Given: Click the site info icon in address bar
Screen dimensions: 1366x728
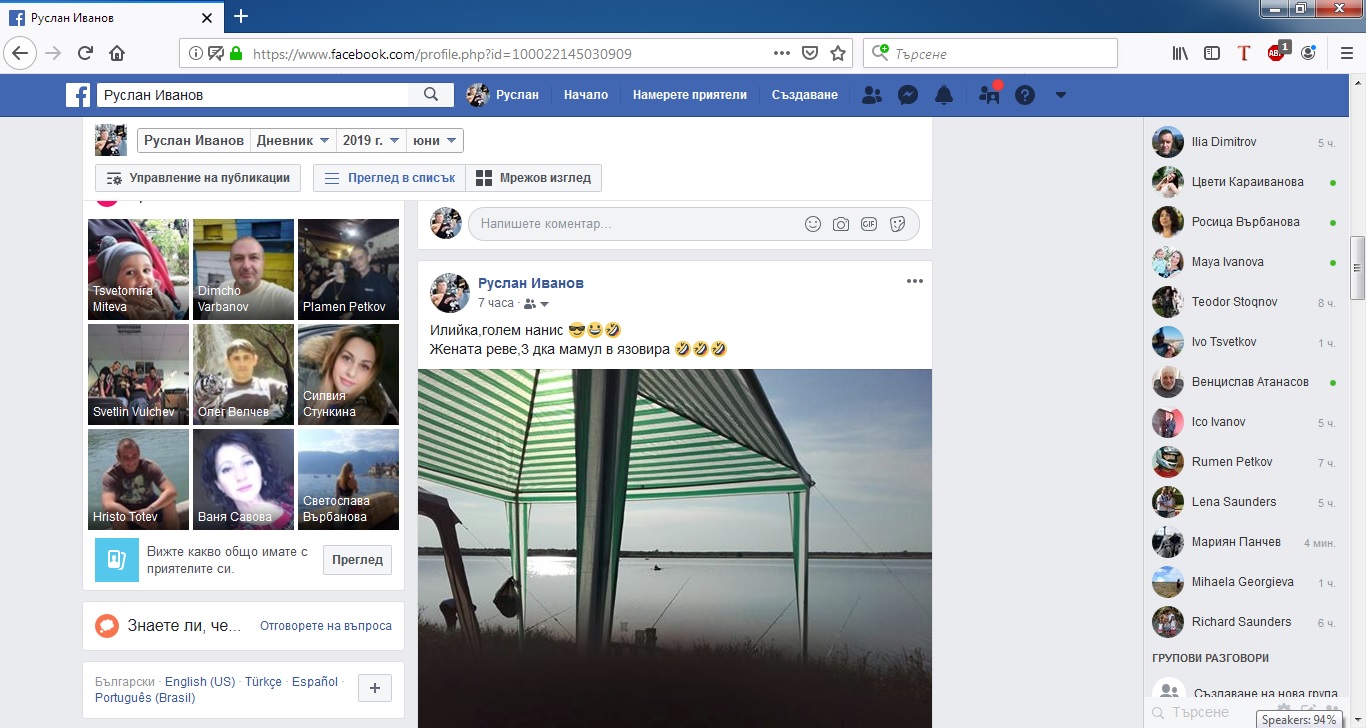Looking at the screenshot, I should click(195, 53).
